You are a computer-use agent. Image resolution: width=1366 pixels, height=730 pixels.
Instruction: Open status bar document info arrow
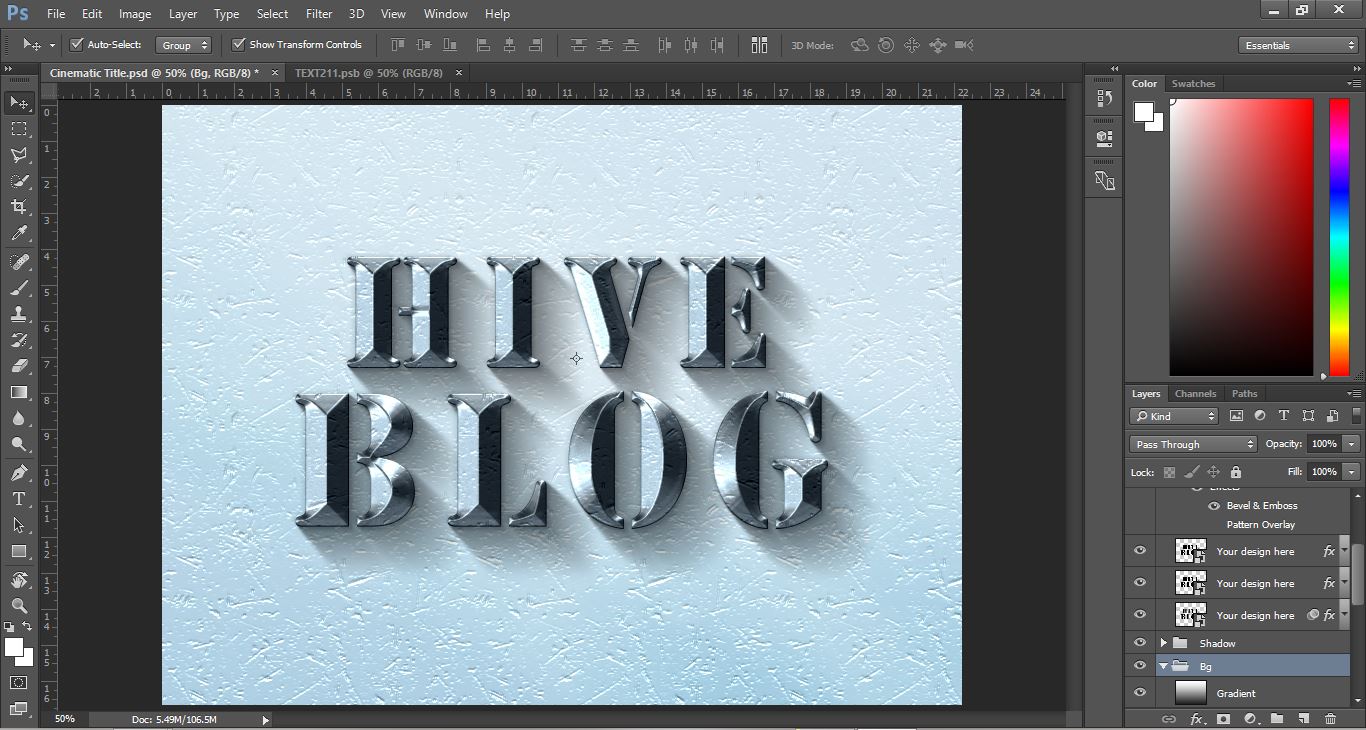(x=265, y=719)
